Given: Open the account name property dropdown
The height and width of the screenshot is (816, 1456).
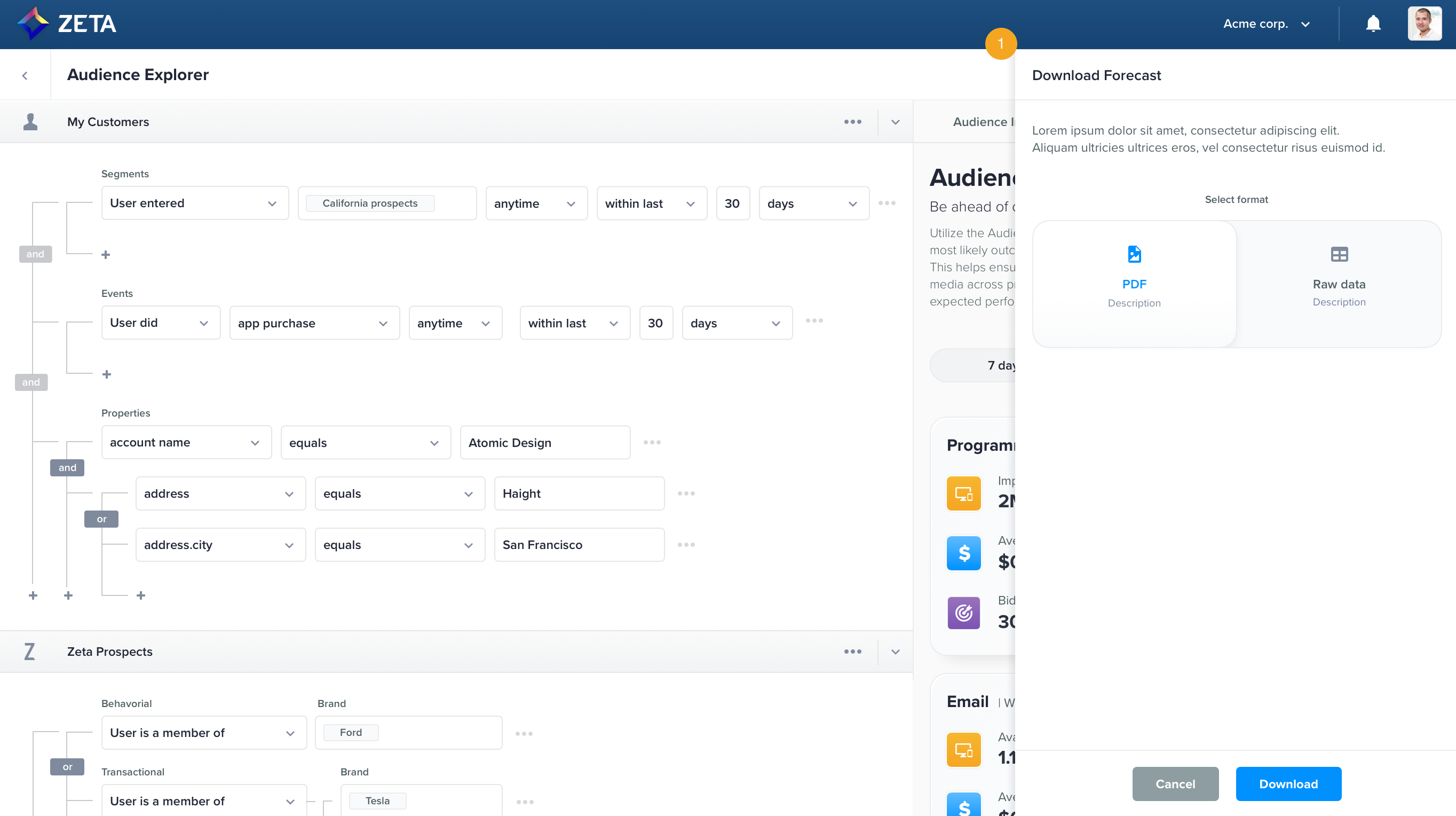Looking at the screenshot, I should [186, 442].
